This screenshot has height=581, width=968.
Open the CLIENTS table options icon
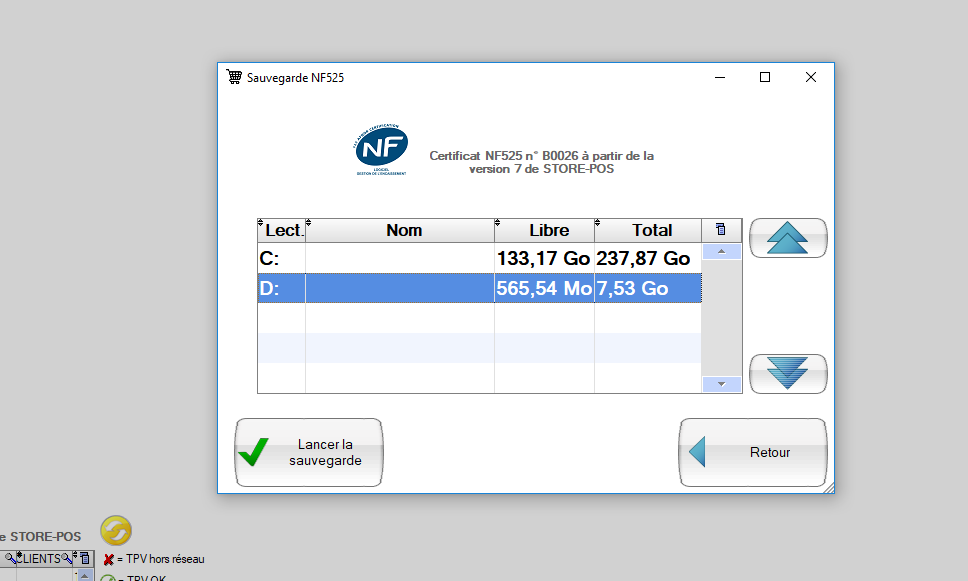(85, 559)
